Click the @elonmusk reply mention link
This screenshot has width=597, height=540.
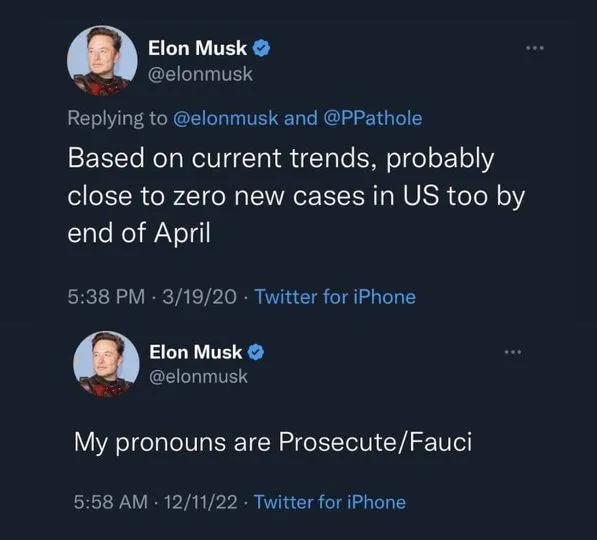coord(225,118)
